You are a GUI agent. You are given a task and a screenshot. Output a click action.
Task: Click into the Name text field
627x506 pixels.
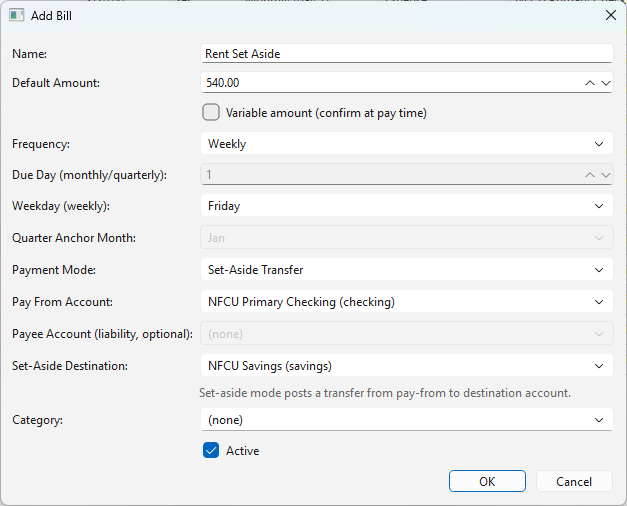point(406,54)
